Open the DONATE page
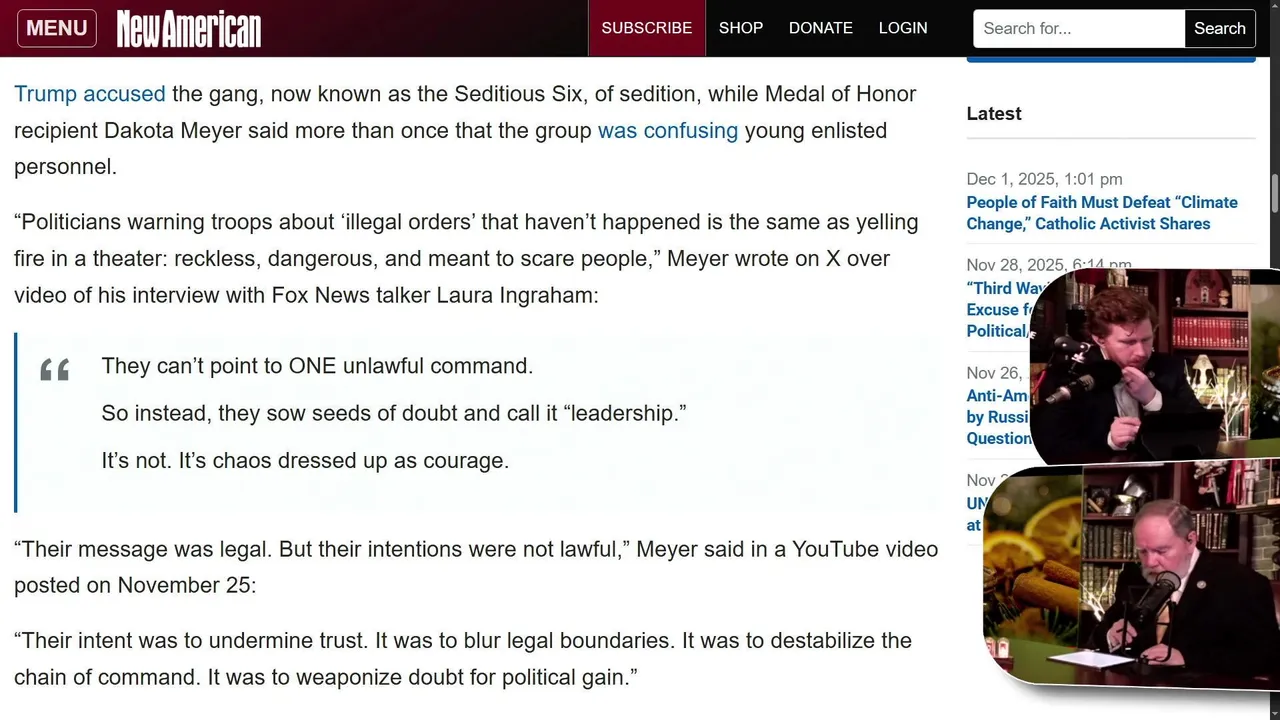1280x720 pixels. point(821,28)
